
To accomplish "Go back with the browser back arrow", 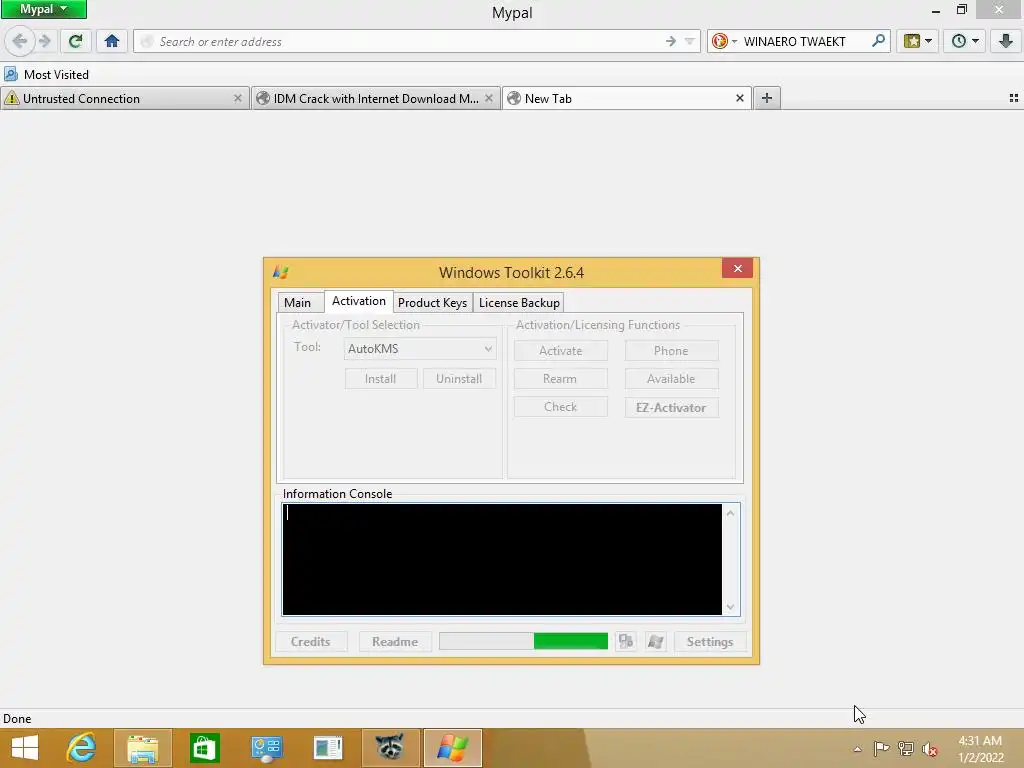I will tap(20, 41).
